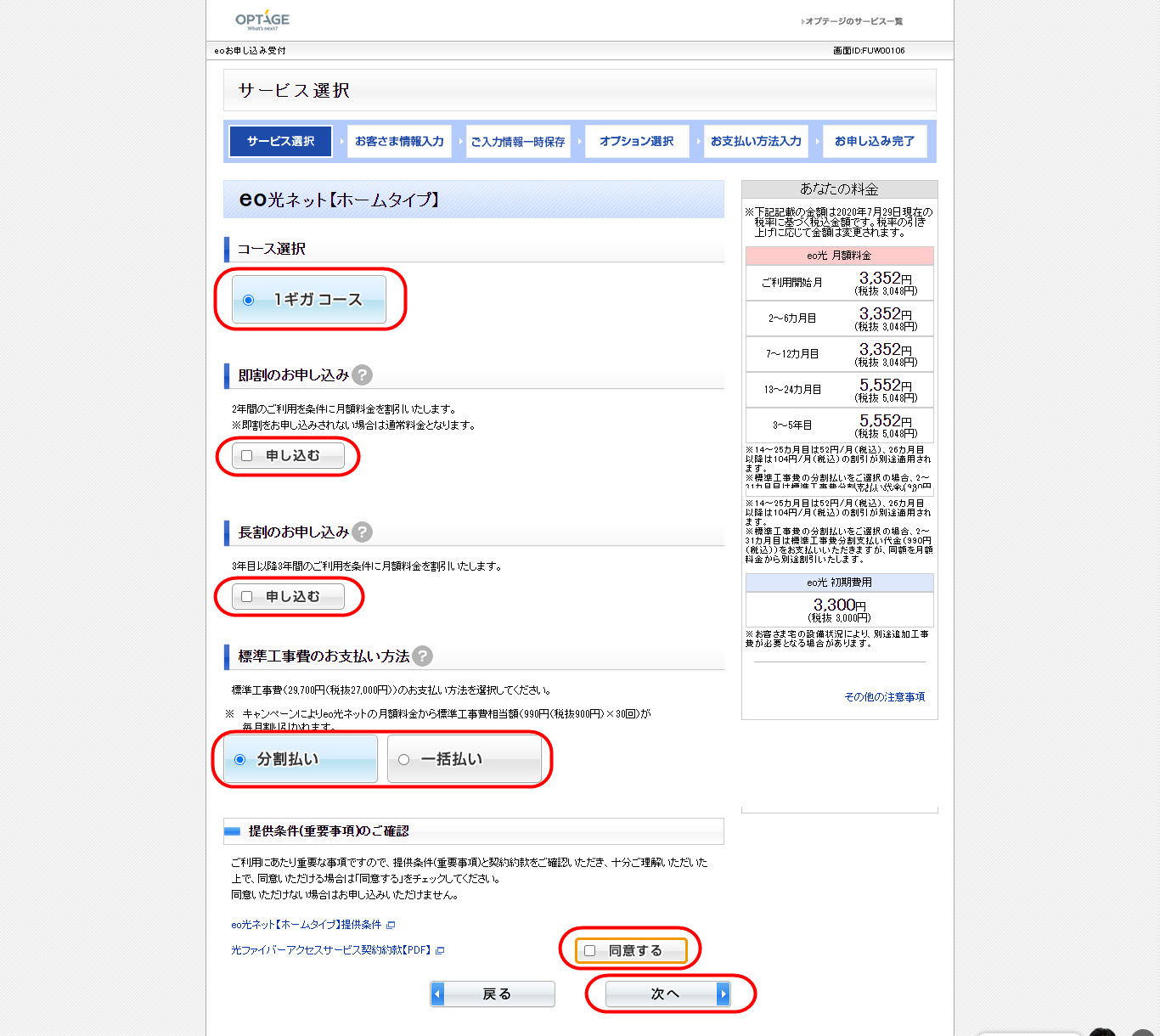Click external link icon after eo光ネット提供条件
This screenshot has height=1036, width=1160.
coord(391,925)
